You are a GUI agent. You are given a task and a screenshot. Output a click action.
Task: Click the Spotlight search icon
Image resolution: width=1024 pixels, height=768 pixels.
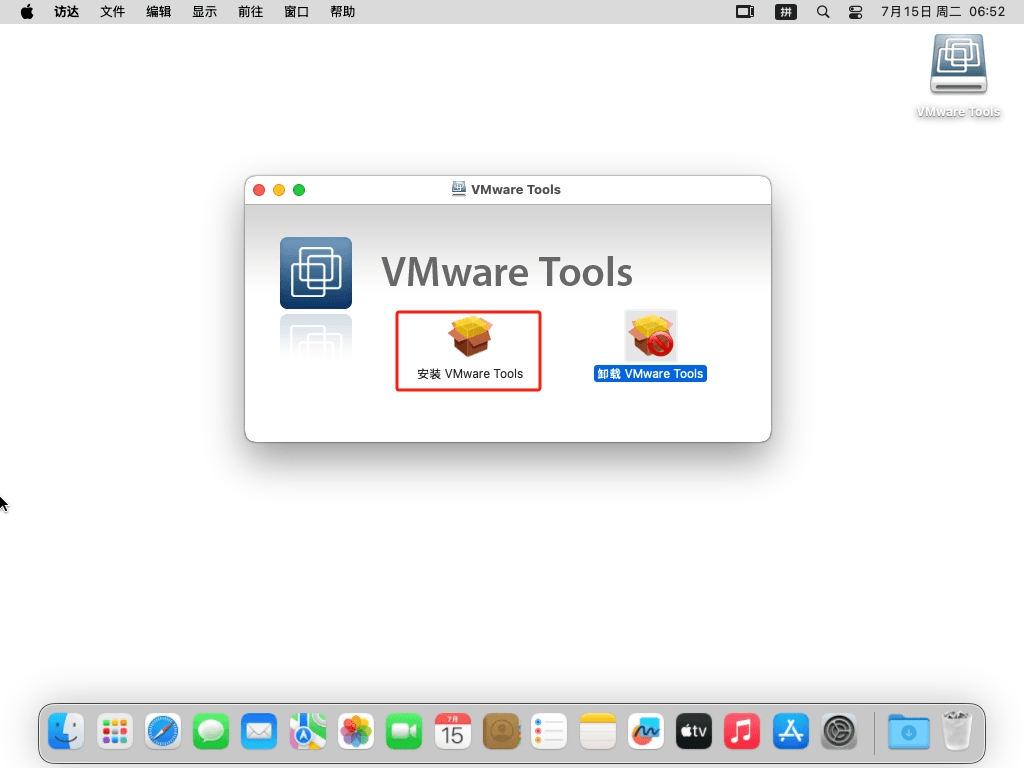coord(823,12)
